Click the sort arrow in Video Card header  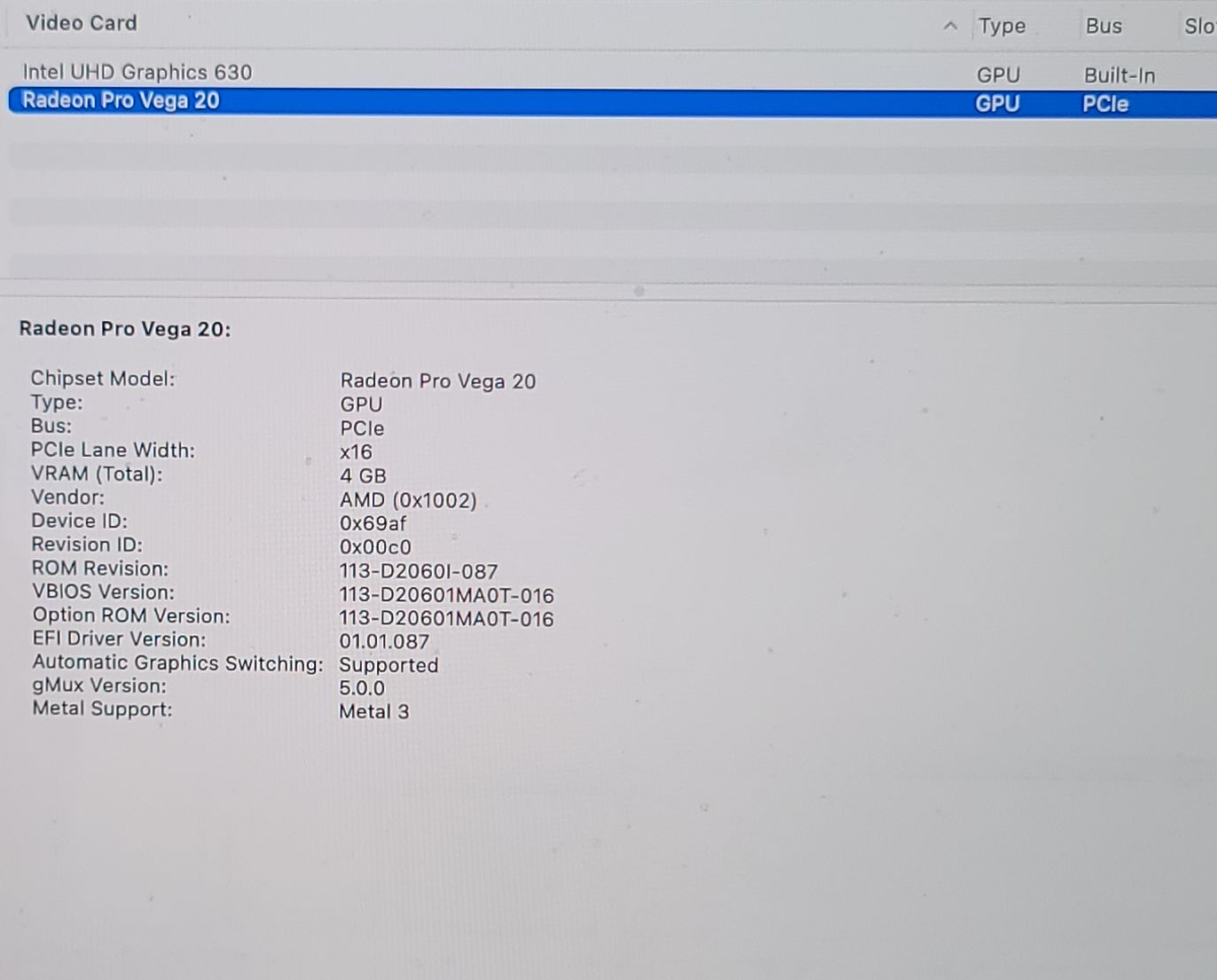point(950,26)
